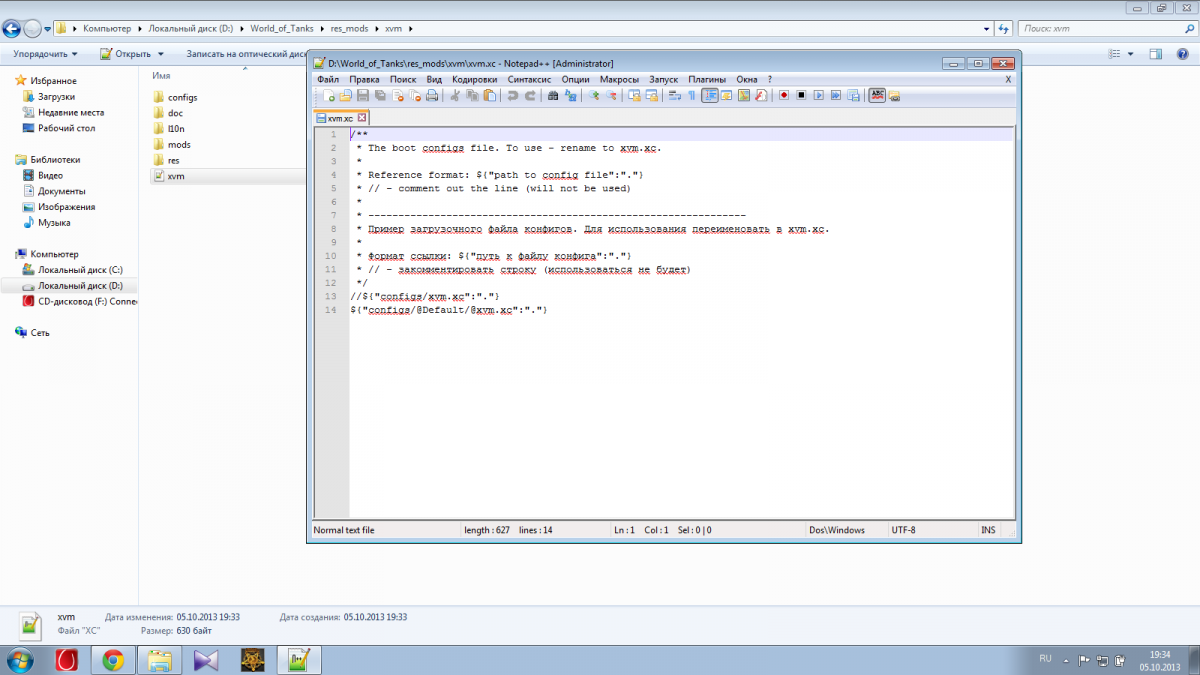Start macro recording with red dot icon

pos(785,96)
